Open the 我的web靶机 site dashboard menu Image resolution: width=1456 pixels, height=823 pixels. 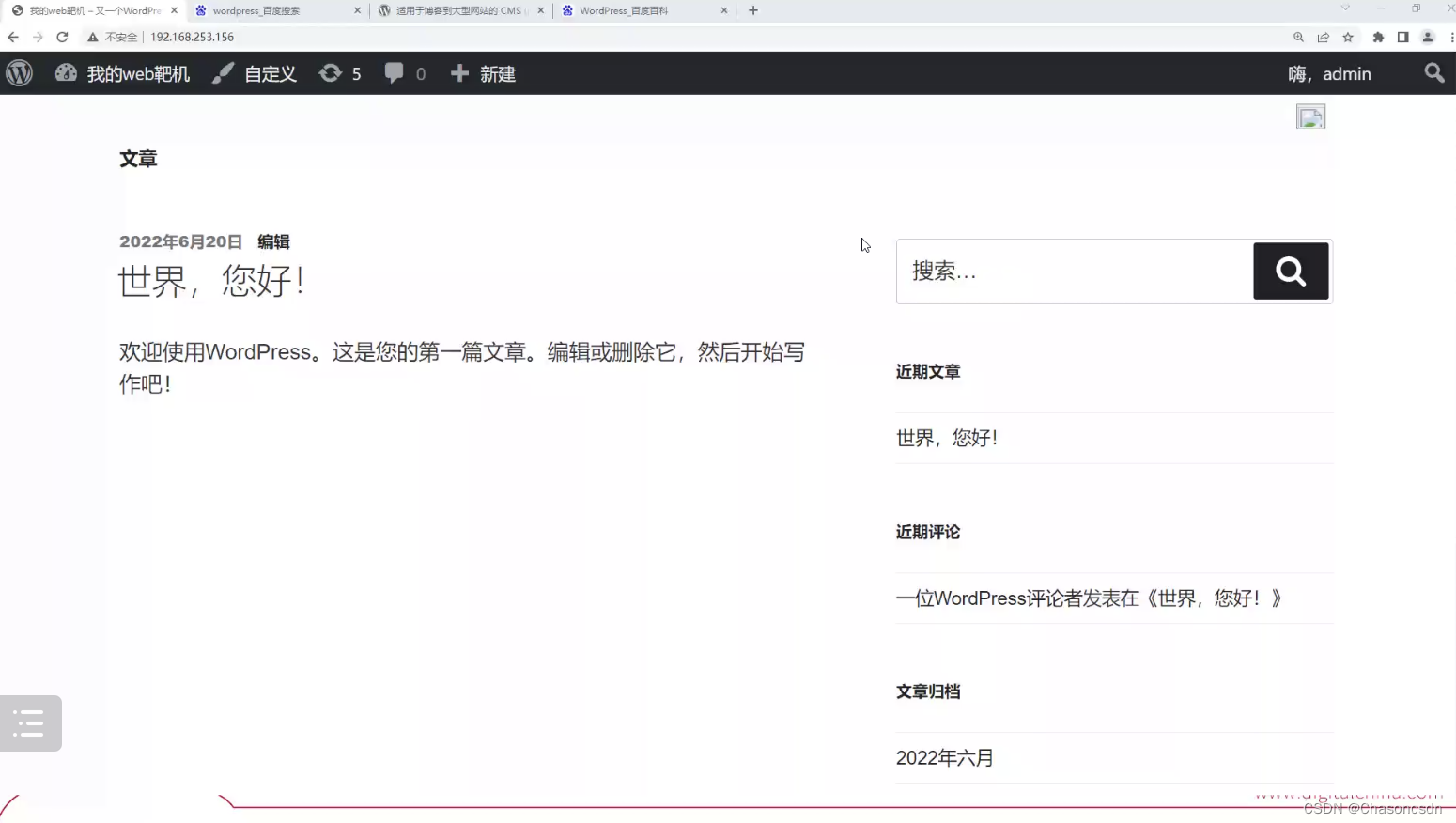point(122,73)
